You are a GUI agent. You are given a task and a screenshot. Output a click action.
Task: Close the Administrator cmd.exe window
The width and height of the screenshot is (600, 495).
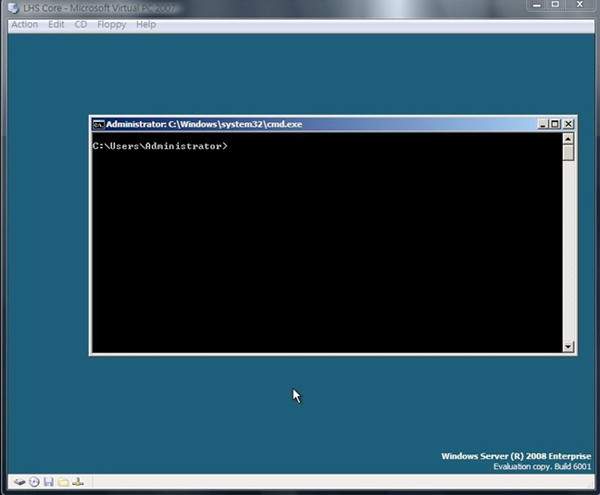point(568,124)
